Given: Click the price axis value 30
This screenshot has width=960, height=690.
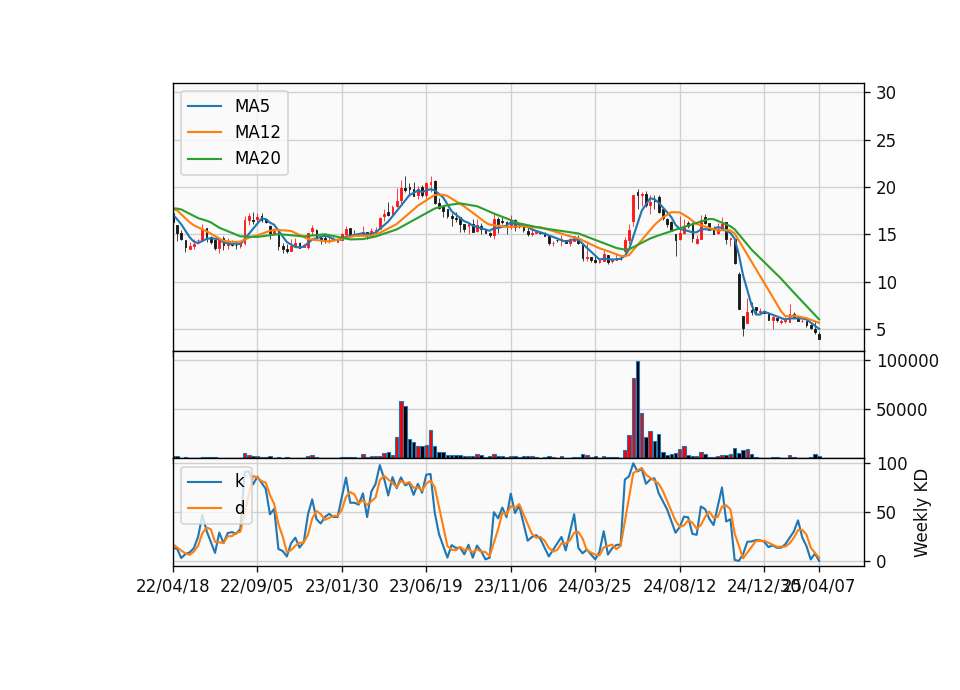Looking at the screenshot, I should tap(886, 93).
